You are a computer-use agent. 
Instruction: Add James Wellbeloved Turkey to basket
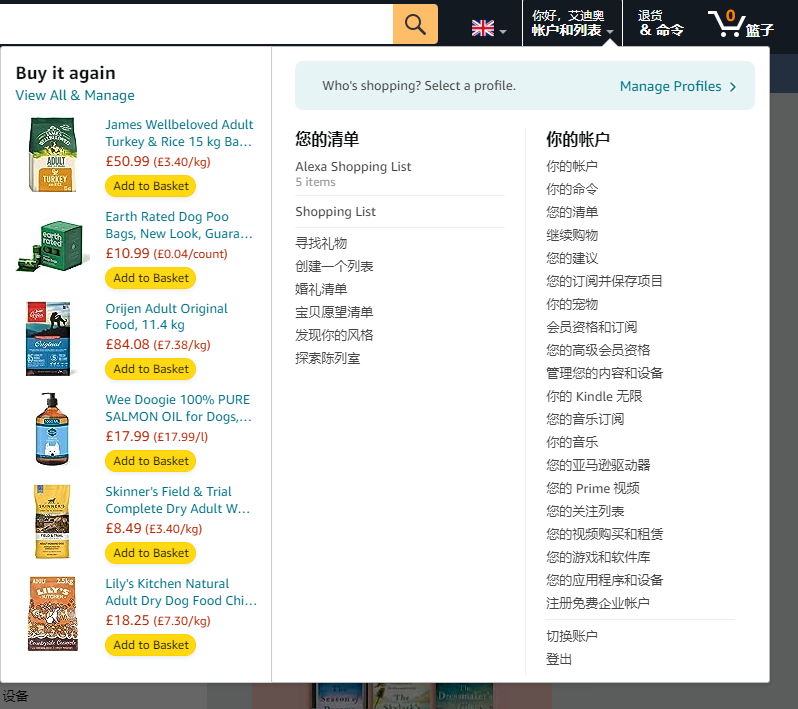151,186
